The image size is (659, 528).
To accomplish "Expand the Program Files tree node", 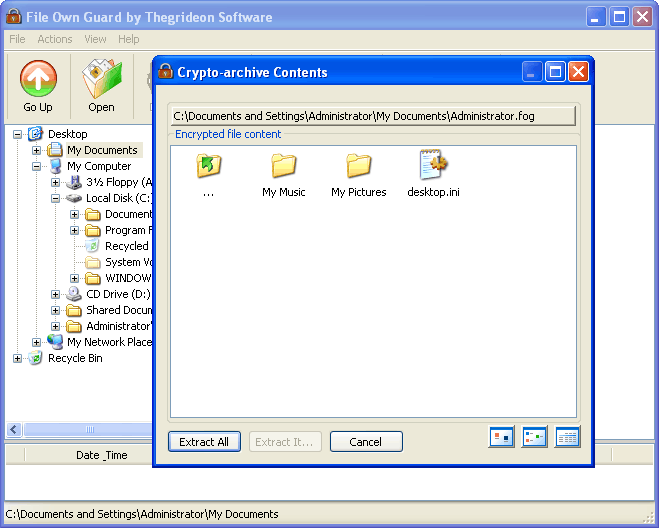I will click(x=74, y=230).
